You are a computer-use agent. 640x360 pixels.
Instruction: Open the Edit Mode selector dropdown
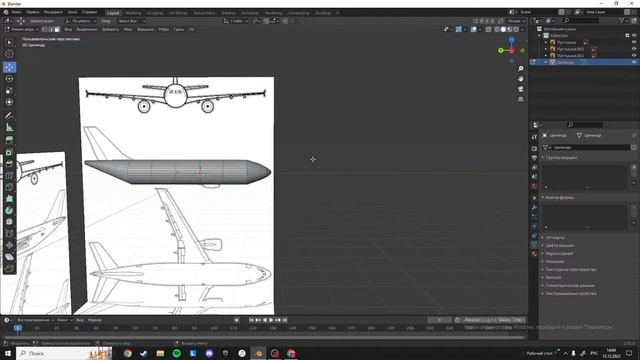coord(22,29)
